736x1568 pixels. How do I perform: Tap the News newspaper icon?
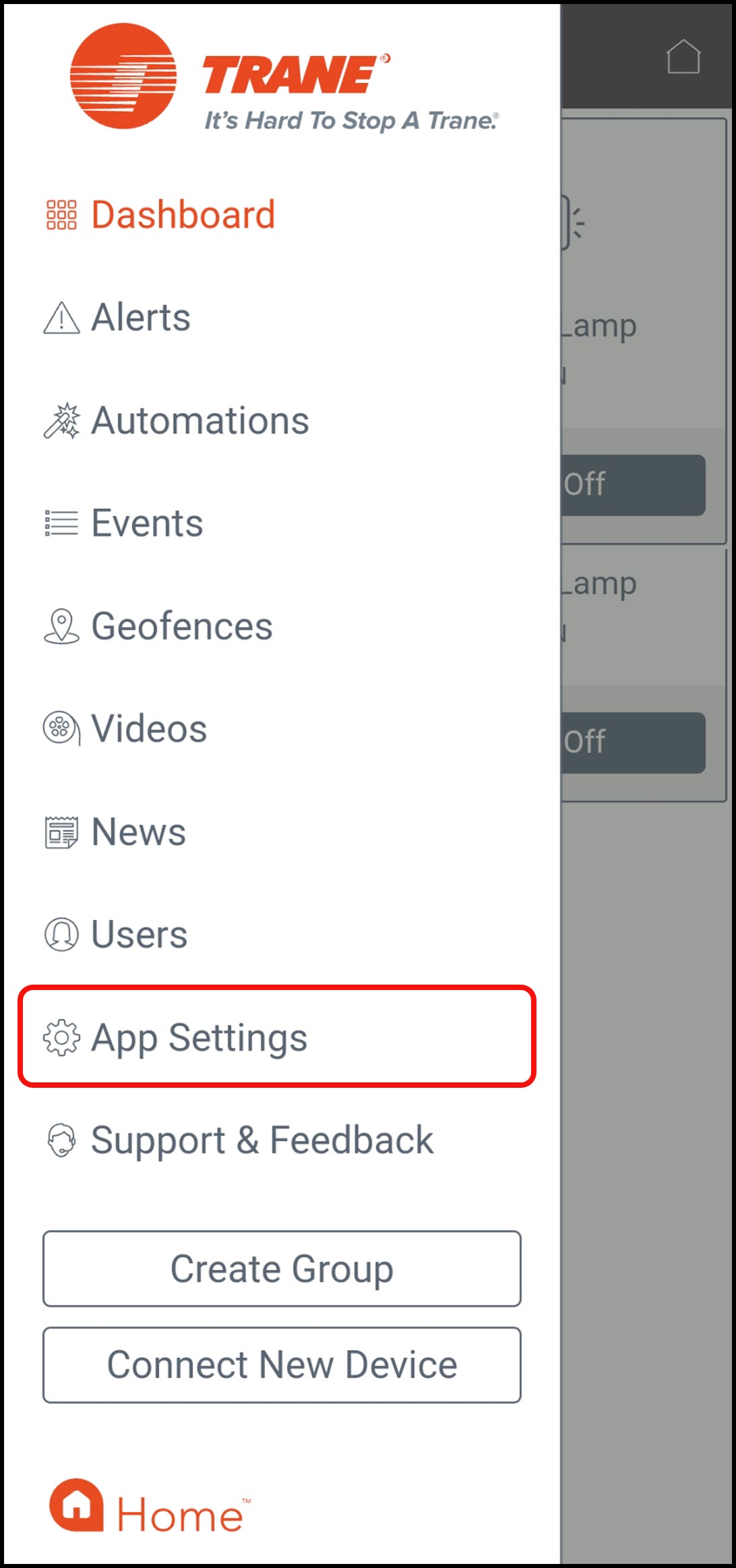point(61,832)
